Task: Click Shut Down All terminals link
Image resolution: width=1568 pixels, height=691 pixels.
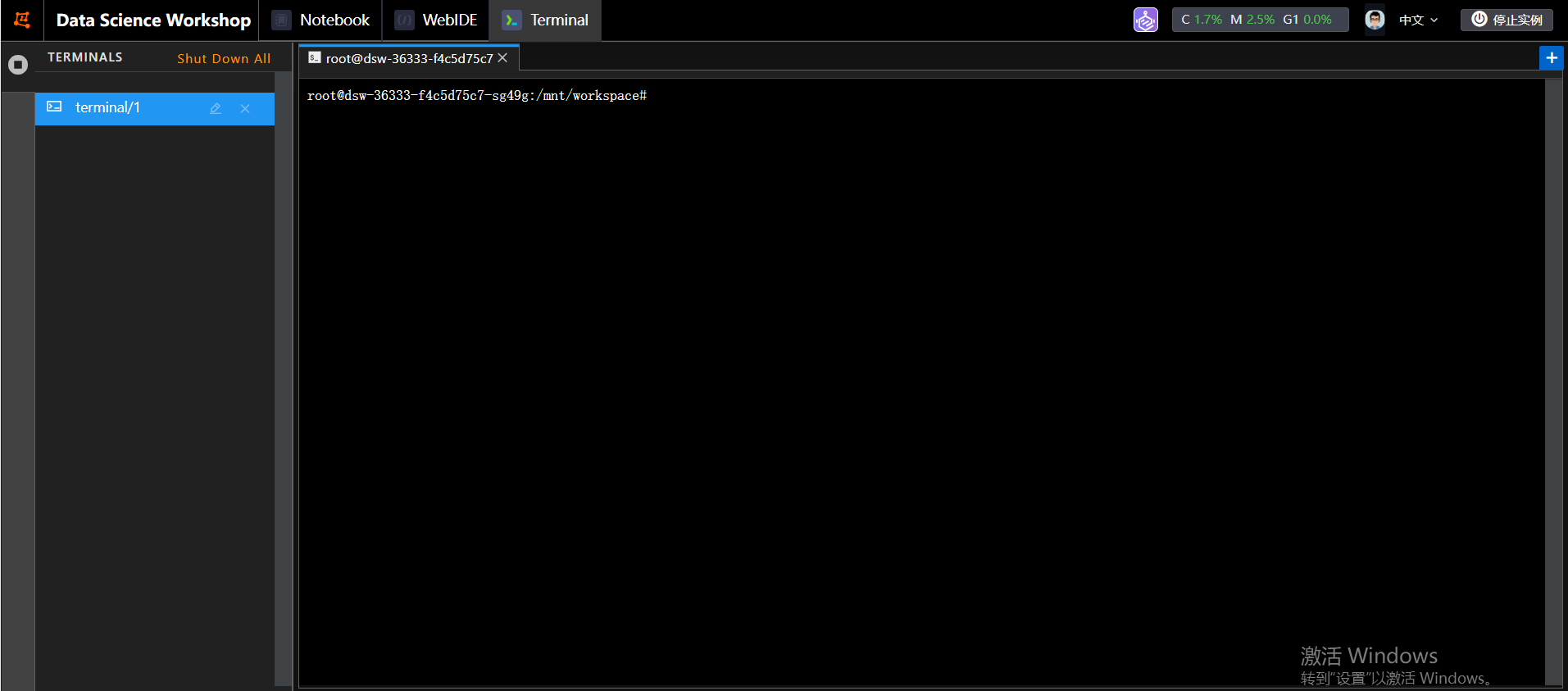Action: coord(224,58)
